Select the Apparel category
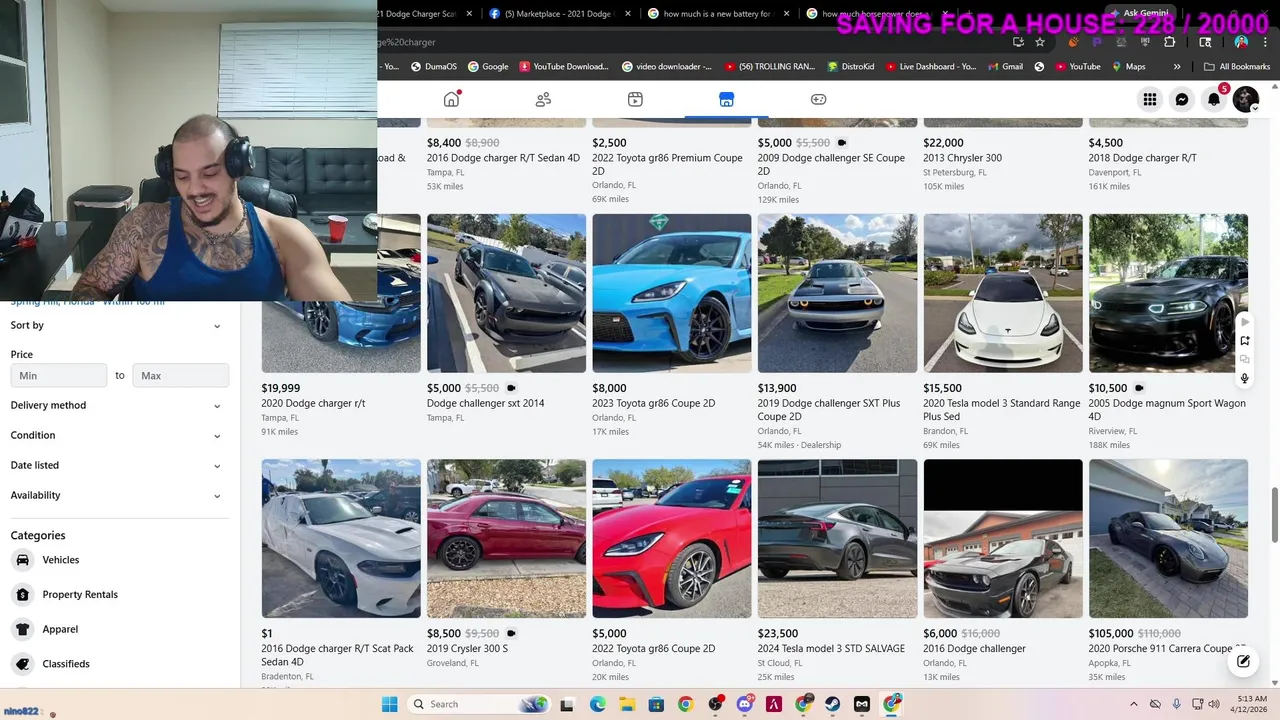Screen dimensions: 1280x720 coord(118,629)
